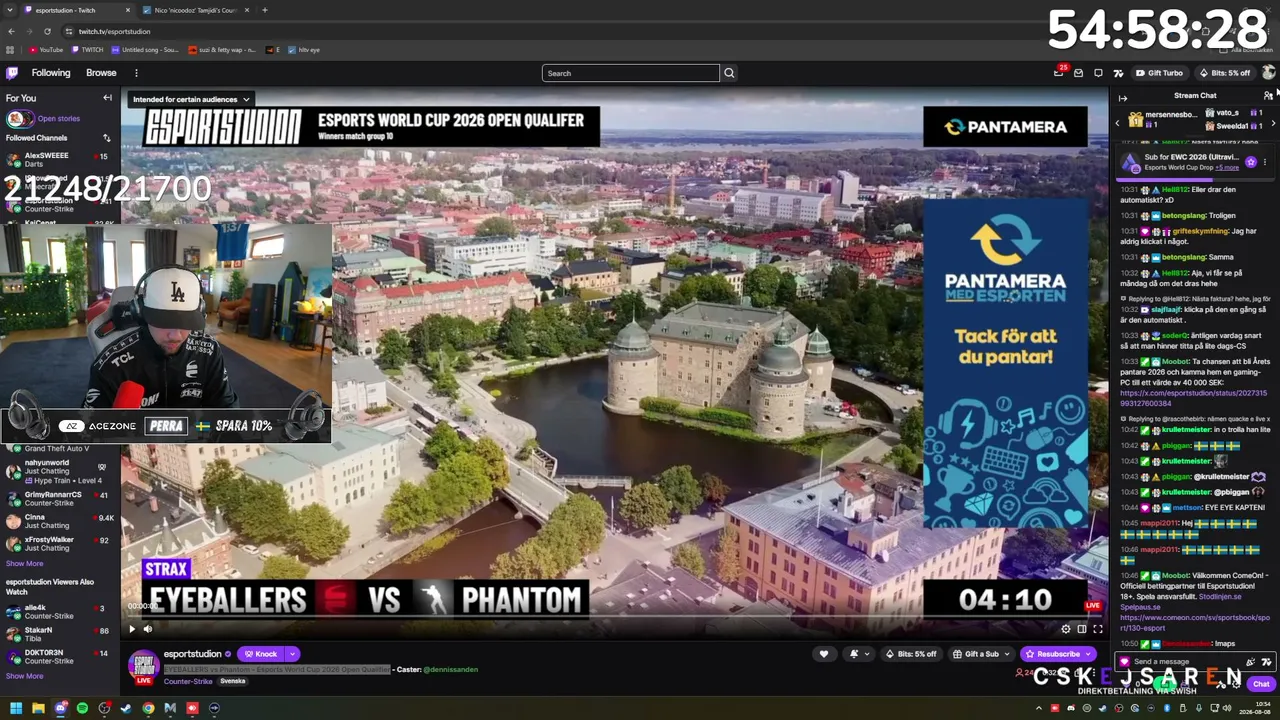
Task: Submit with the search magnifier button
Action: [x=729, y=73]
